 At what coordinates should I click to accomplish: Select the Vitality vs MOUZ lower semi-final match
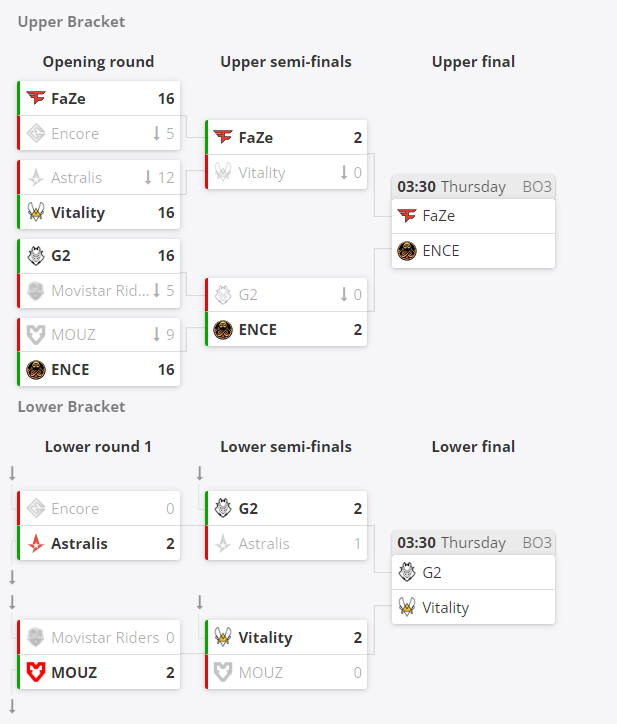tap(286, 655)
